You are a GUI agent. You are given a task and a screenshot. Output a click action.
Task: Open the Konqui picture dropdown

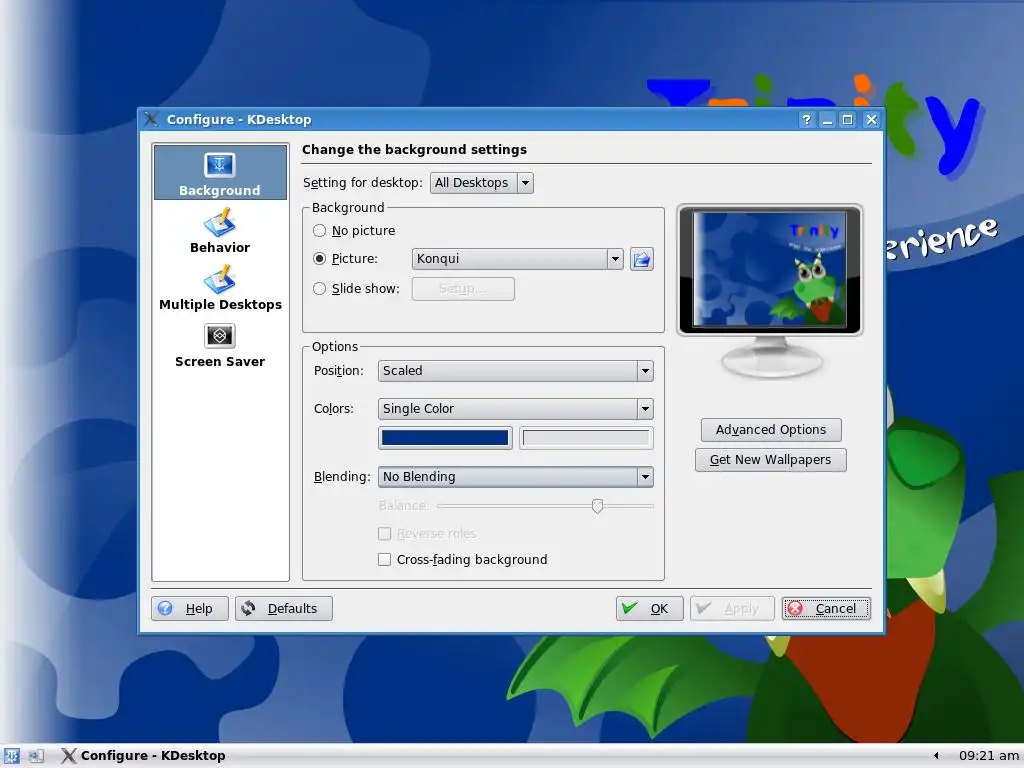pyautogui.click(x=518, y=259)
